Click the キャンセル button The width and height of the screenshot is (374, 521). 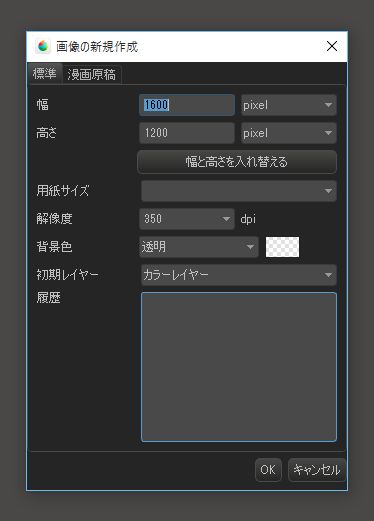click(x=317, y=470)
